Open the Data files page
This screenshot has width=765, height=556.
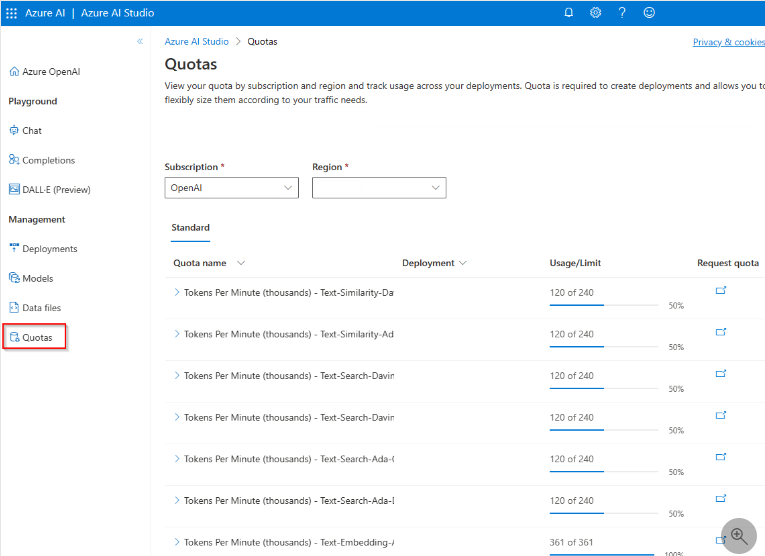pyautogui.click(x=35, y=308)
